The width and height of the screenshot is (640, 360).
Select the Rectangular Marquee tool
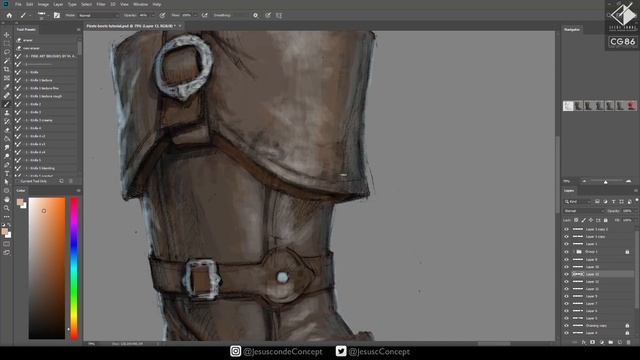(x=7, y=44)
